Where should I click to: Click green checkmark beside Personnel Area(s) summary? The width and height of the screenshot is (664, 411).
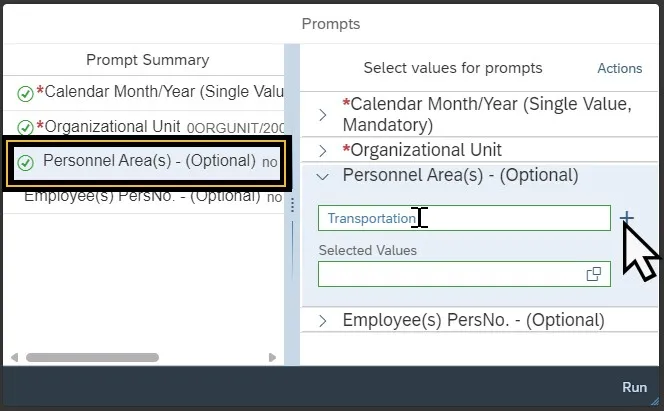26,162
